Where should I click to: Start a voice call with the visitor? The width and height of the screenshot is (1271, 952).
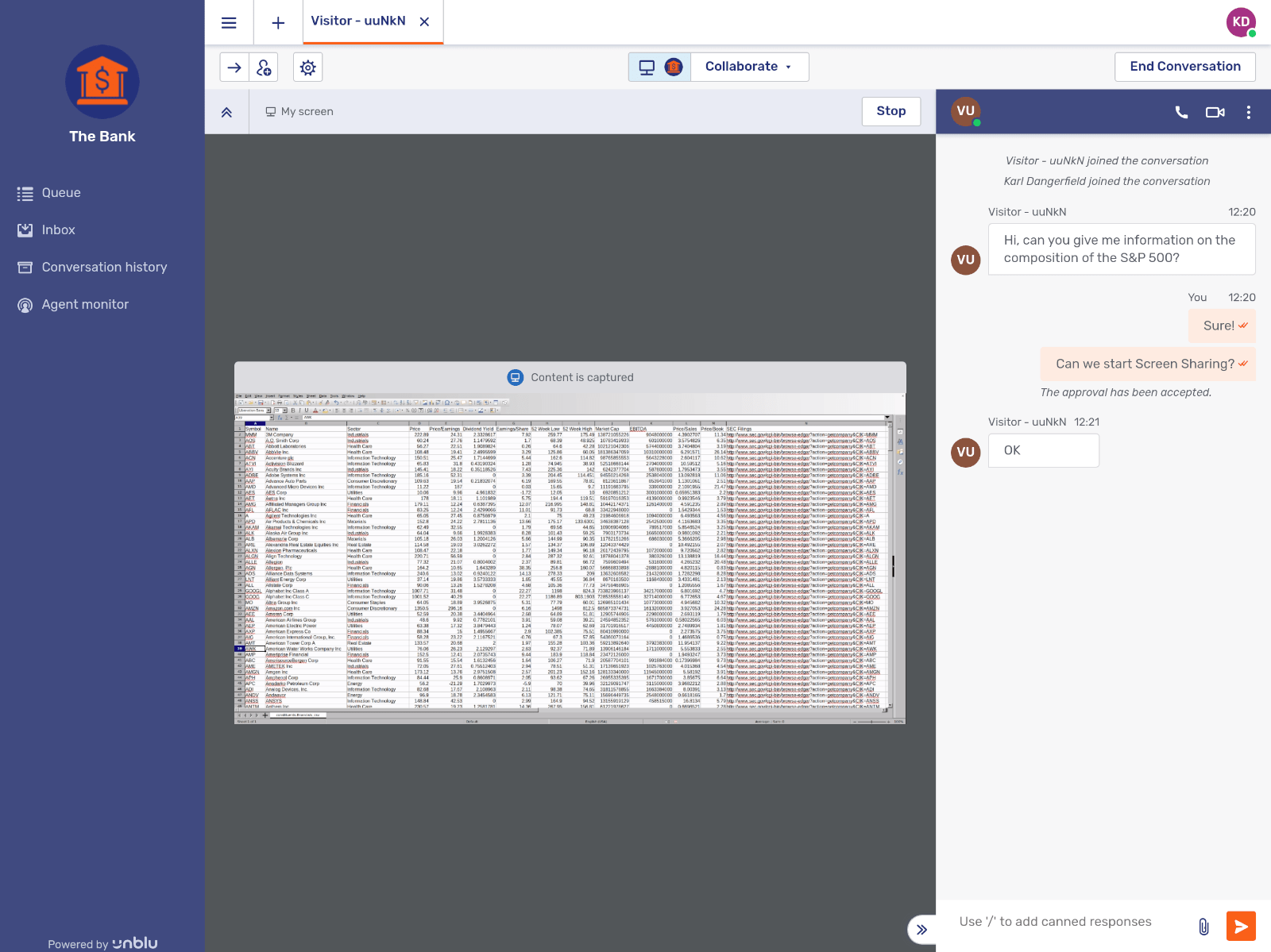(1183, 112)
